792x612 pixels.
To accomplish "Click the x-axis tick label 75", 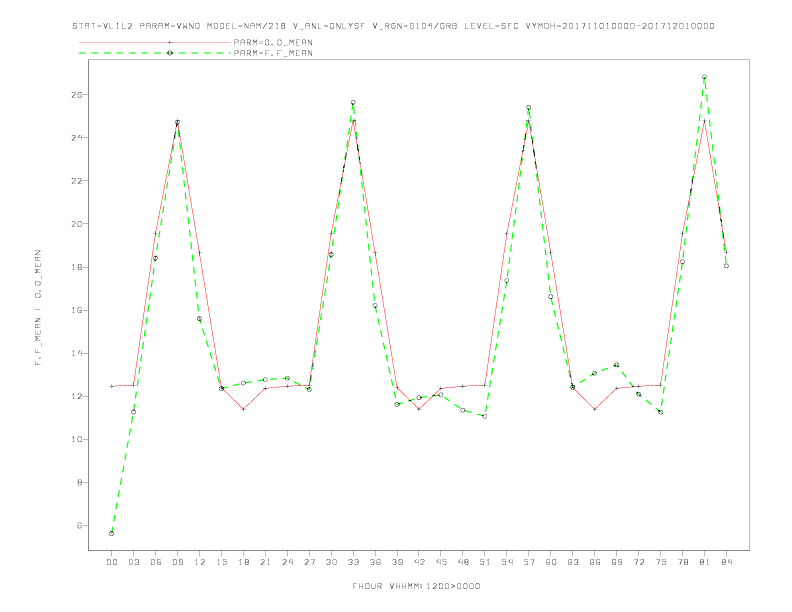I will (661, 562).
